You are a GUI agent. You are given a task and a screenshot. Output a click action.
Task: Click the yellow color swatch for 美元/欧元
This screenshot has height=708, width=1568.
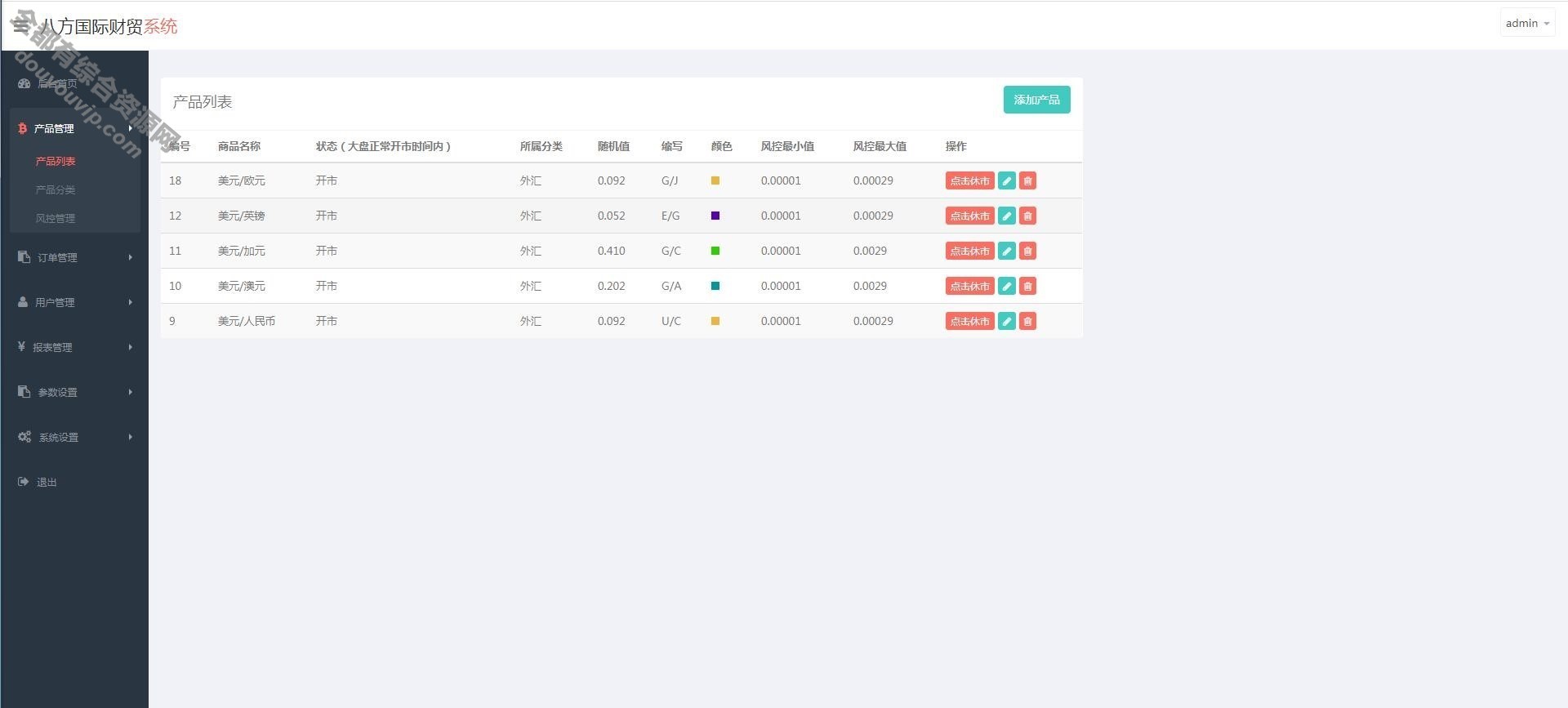click(715, 180)
